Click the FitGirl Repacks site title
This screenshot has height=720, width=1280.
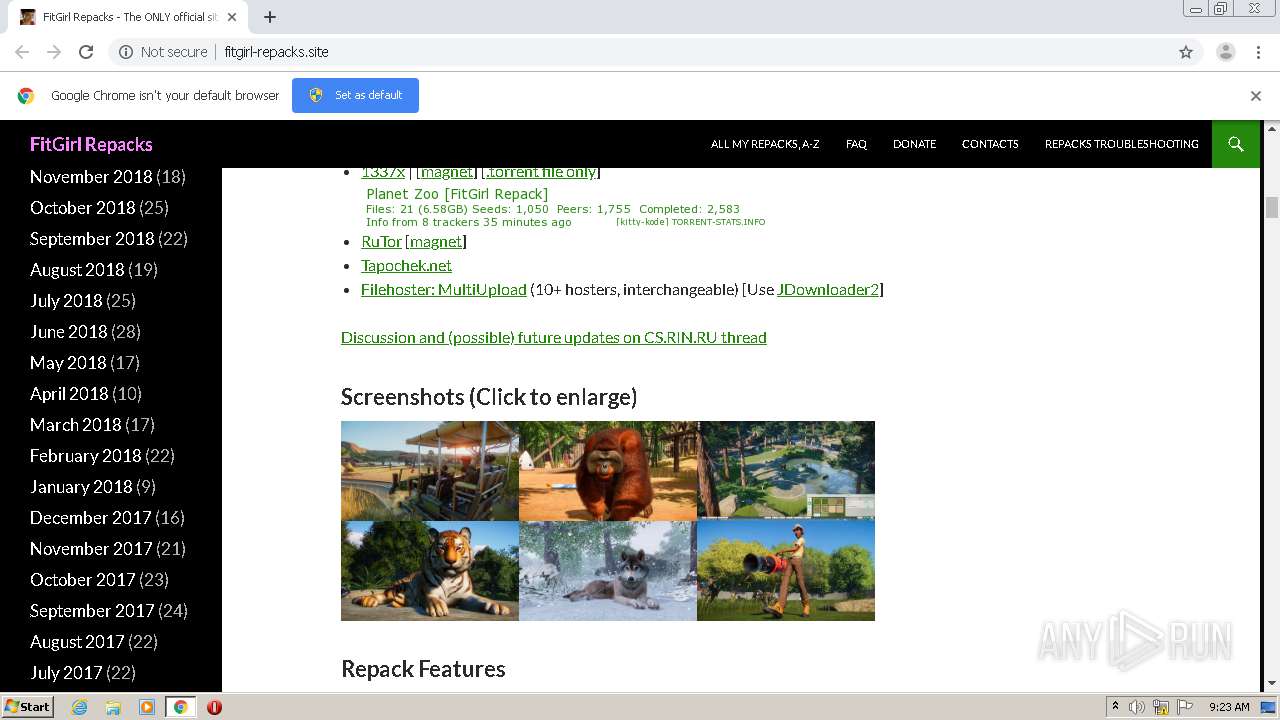91,144
